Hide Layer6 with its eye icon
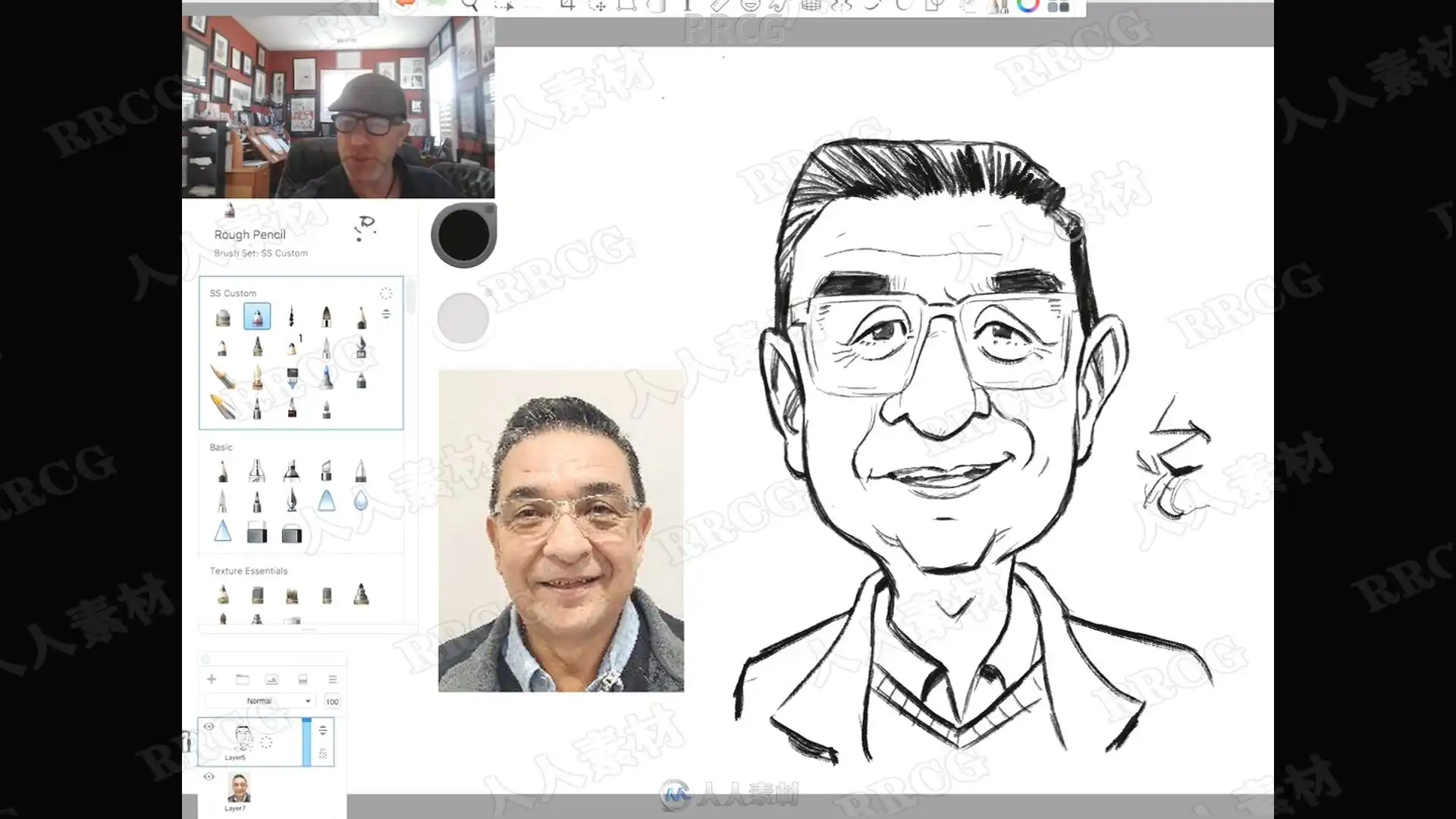 point(209,726)
